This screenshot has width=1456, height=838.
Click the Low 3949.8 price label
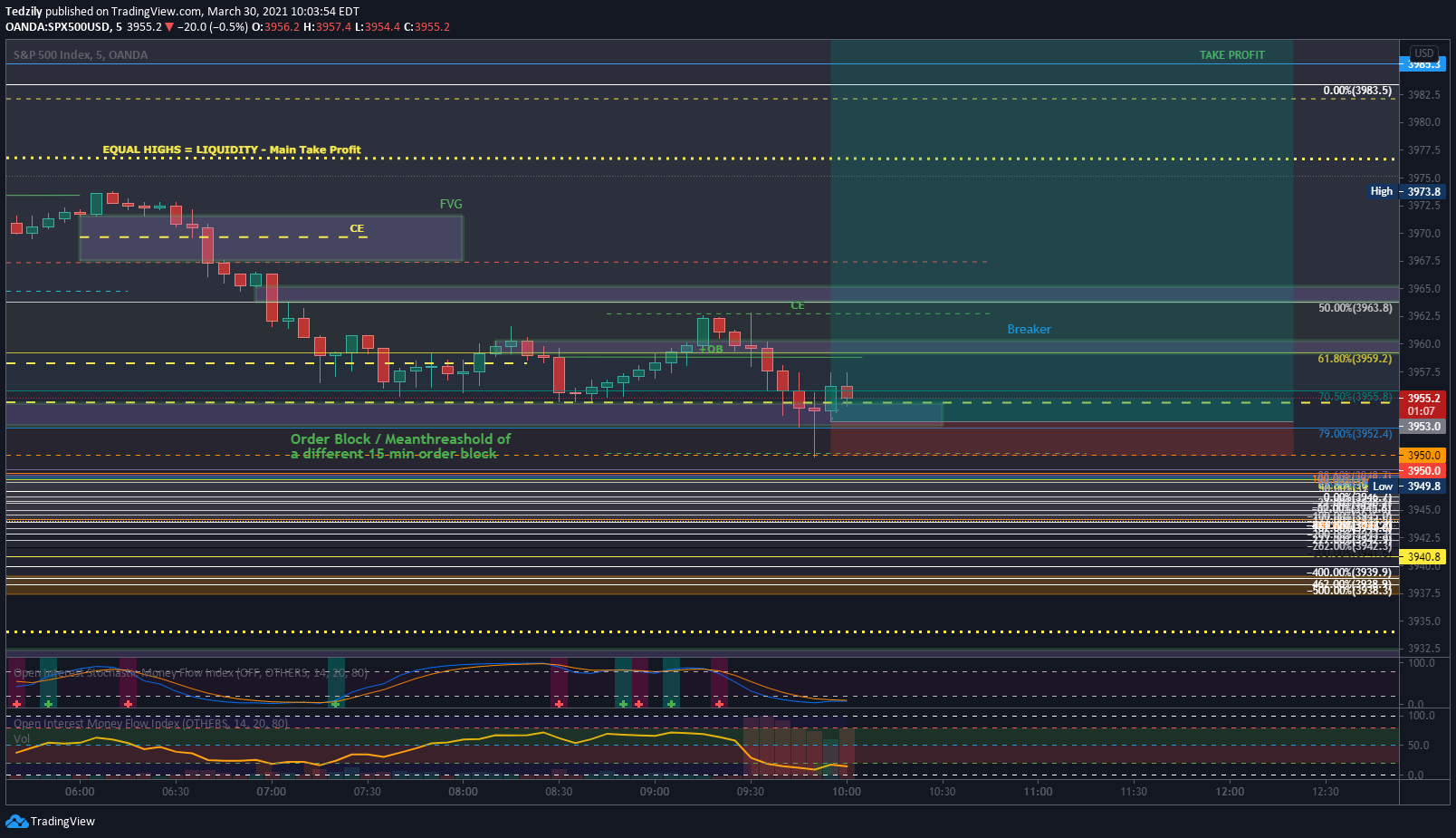[x=1407, y=486]
